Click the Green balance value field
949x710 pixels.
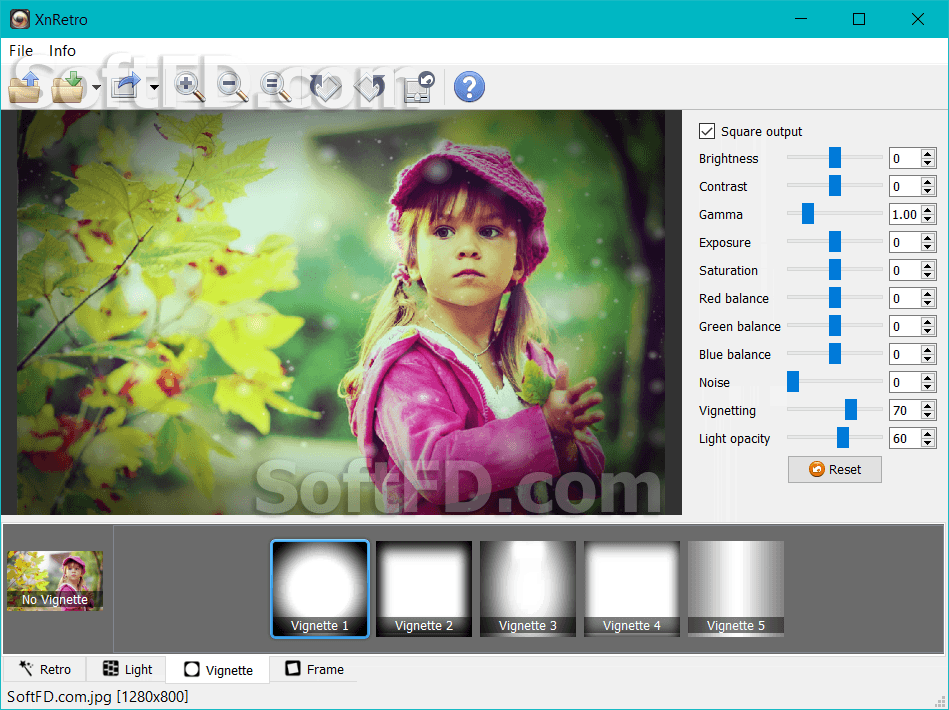(904, 326)
